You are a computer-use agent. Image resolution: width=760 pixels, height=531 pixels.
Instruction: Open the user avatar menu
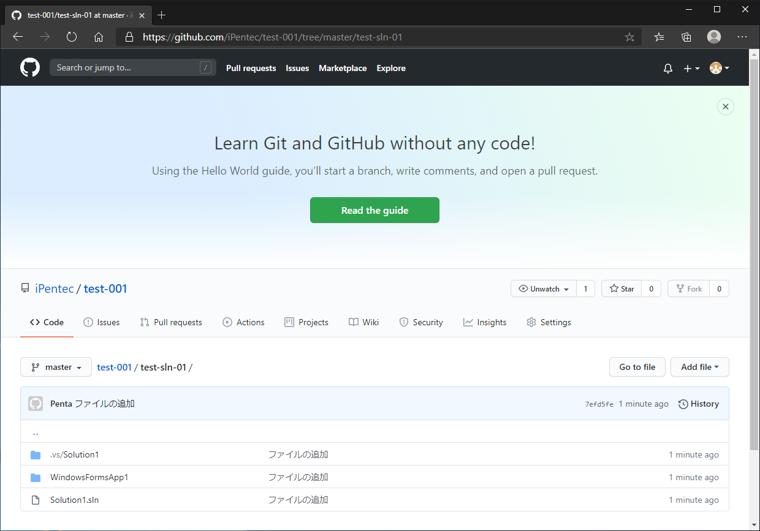click(x=719, y=68)
